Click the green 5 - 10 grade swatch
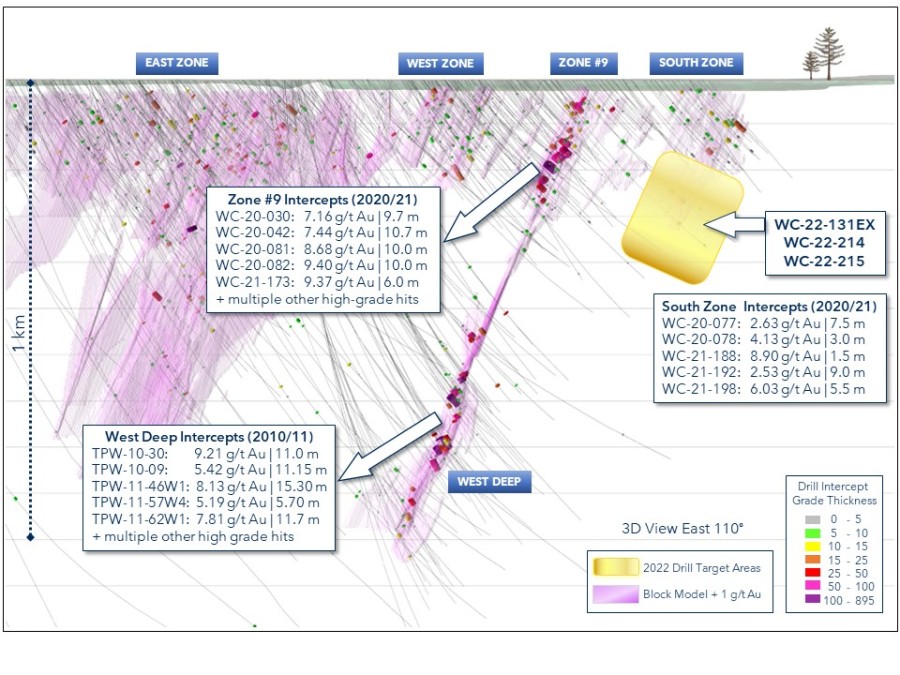Screen dimensions: 900x675 click(813, 533)
